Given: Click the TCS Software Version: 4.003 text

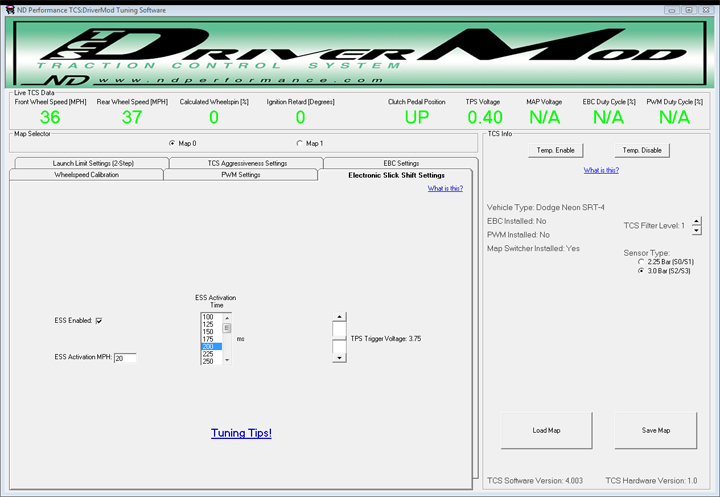Looking at the screenshot, I should tap(535, 481).
